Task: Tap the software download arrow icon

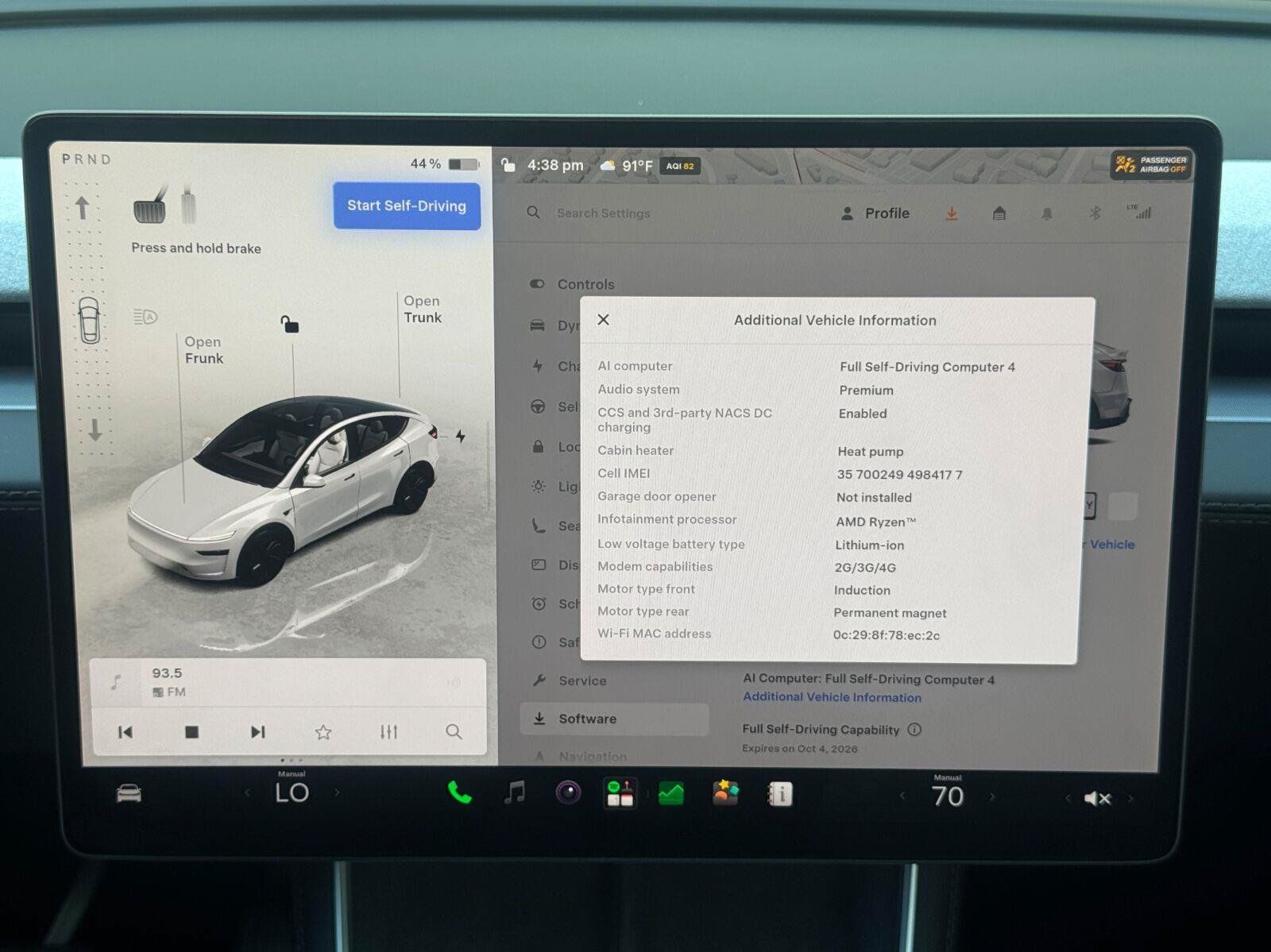Action: click(x=952, y=213)
